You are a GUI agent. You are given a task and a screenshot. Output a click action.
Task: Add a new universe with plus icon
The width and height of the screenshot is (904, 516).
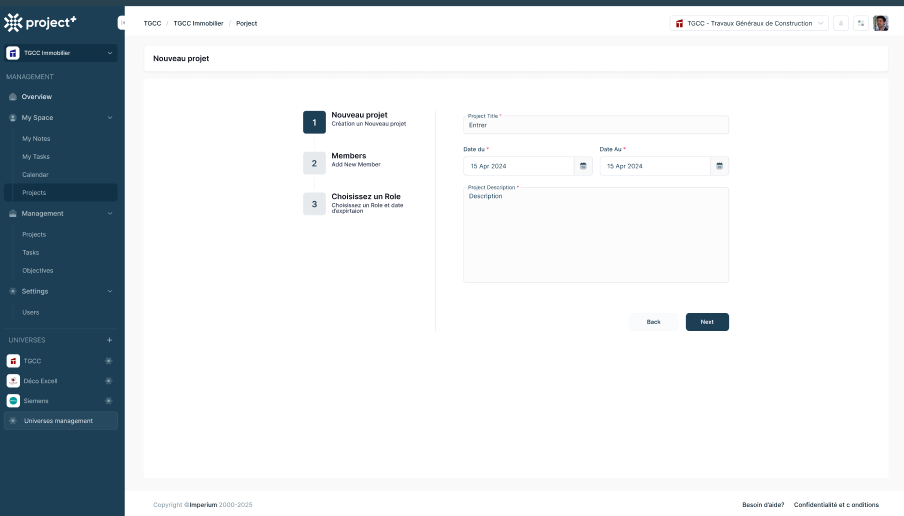click(109, 340)
